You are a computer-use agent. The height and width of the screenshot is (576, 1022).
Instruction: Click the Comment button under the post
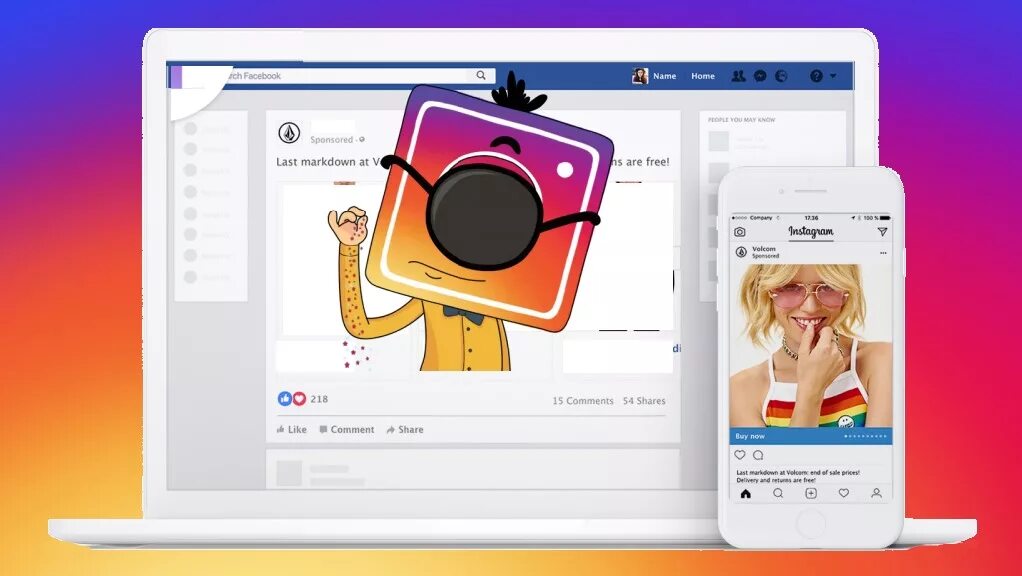(347, 429)
